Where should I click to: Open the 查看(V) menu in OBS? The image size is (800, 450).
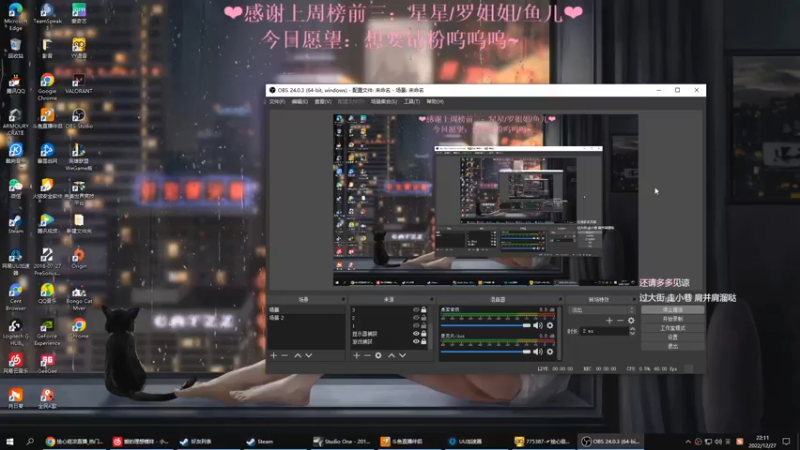(322, 102)
